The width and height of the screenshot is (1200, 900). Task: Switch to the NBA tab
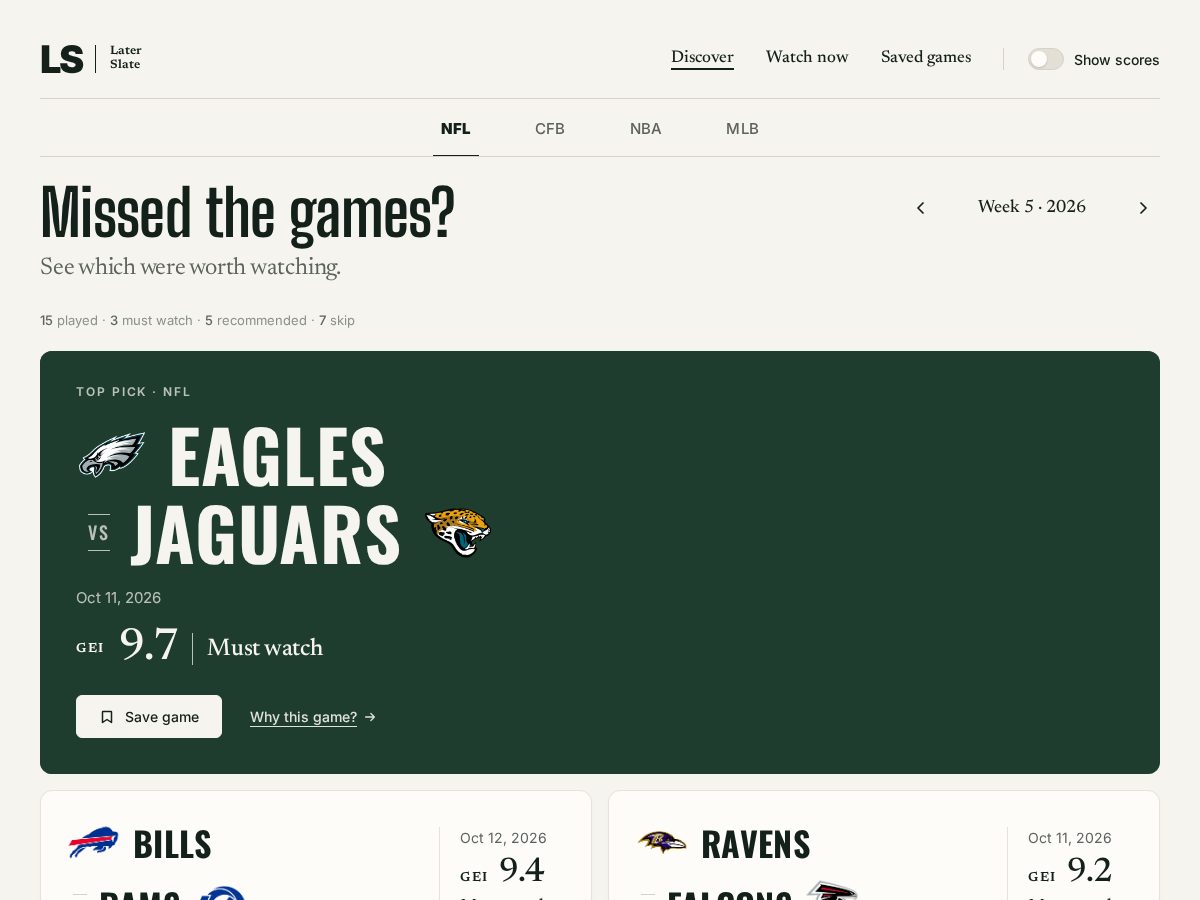point(646,129)
